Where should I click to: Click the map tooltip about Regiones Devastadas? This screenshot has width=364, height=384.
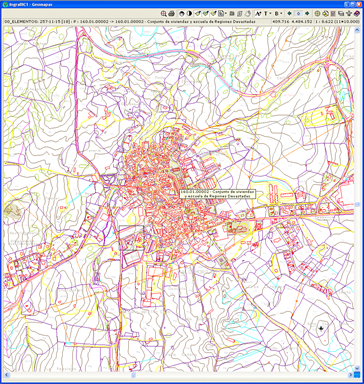tap(217, 194)
